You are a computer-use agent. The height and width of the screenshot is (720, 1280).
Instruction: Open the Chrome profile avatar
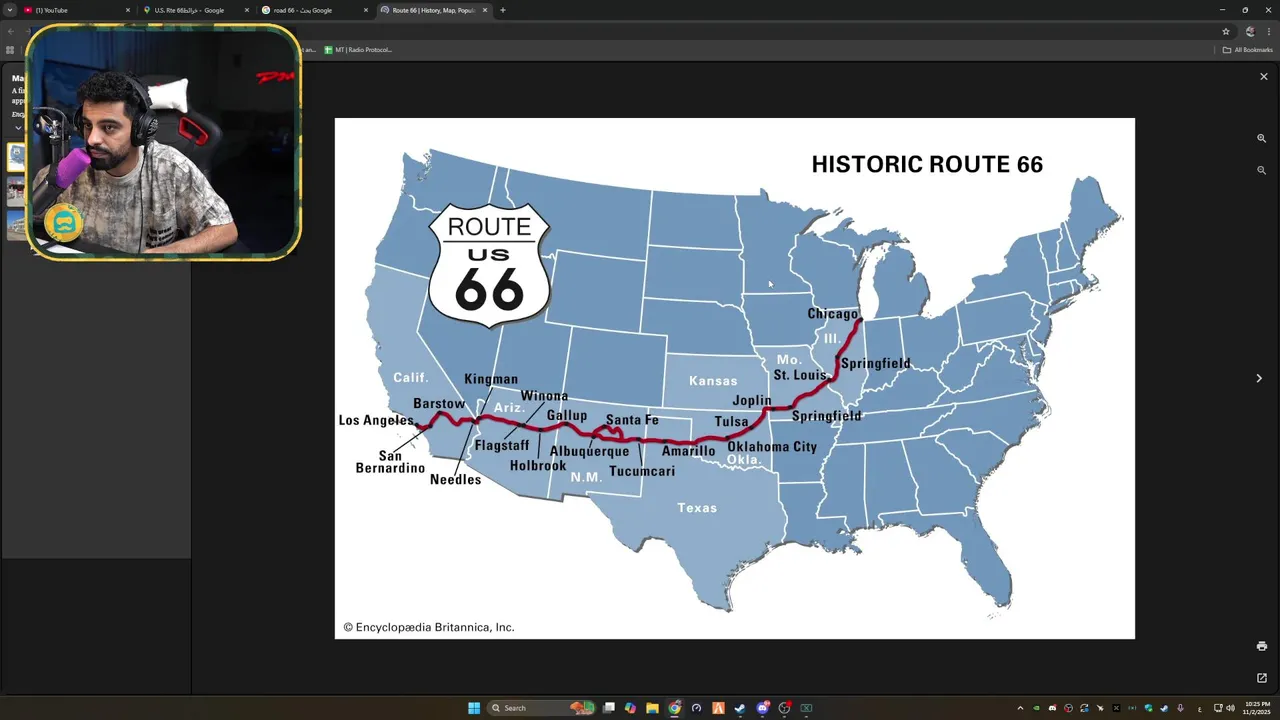[x=1250, y=31]
